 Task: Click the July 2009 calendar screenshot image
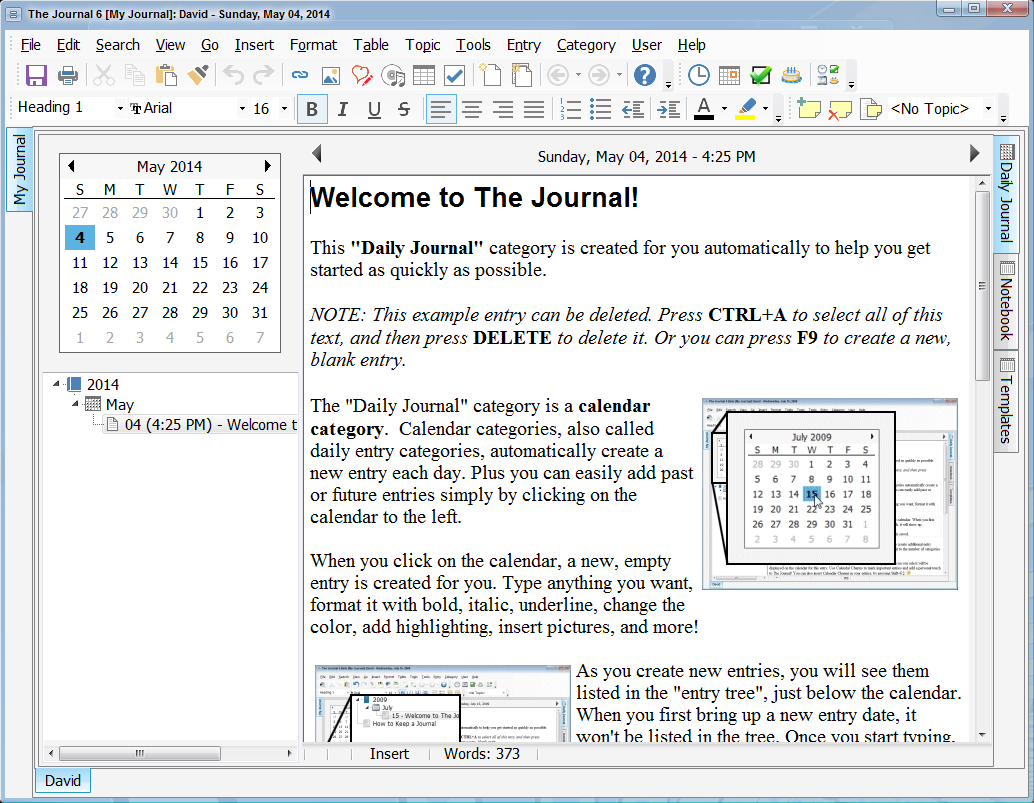pyautogui.click(x=830, y=493)
